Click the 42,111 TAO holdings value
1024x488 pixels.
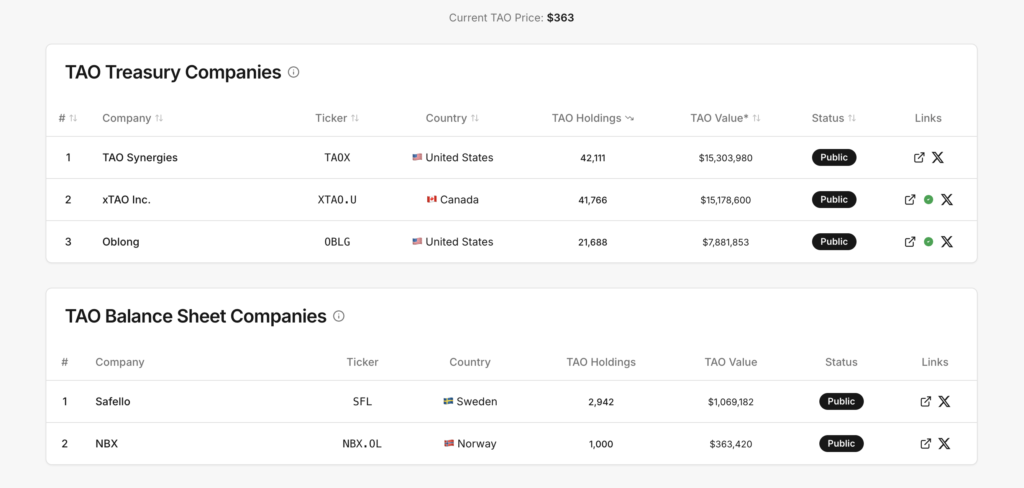[x=593, y=157]
